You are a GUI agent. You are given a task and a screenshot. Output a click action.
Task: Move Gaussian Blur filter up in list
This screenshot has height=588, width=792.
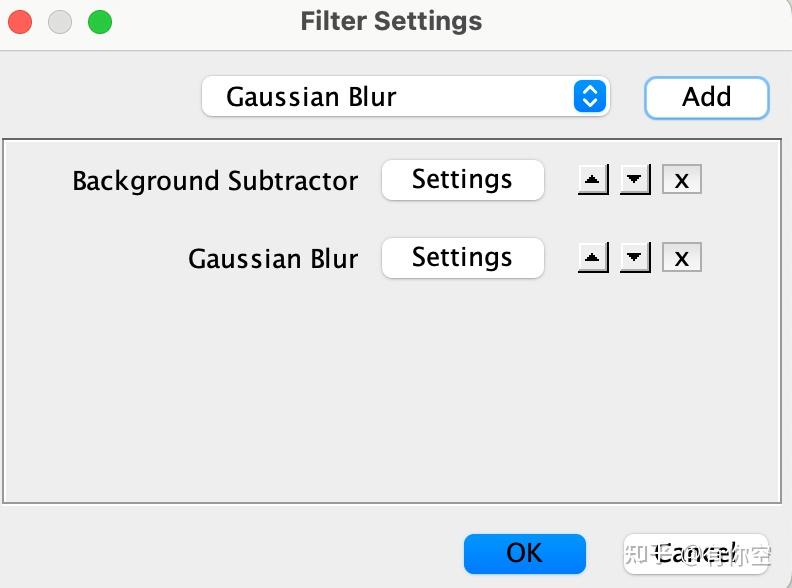pyautogui.click(x=593, y=258)
